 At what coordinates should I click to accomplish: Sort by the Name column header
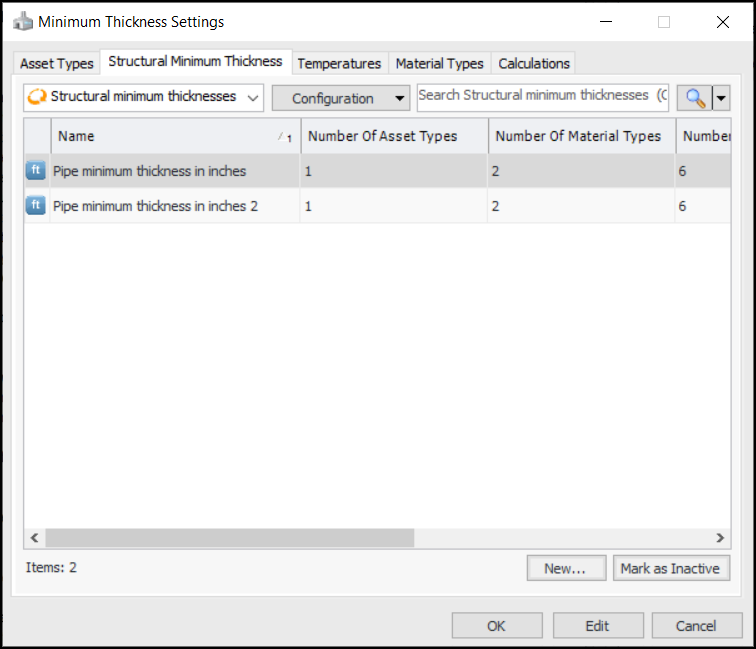[160, 136]
